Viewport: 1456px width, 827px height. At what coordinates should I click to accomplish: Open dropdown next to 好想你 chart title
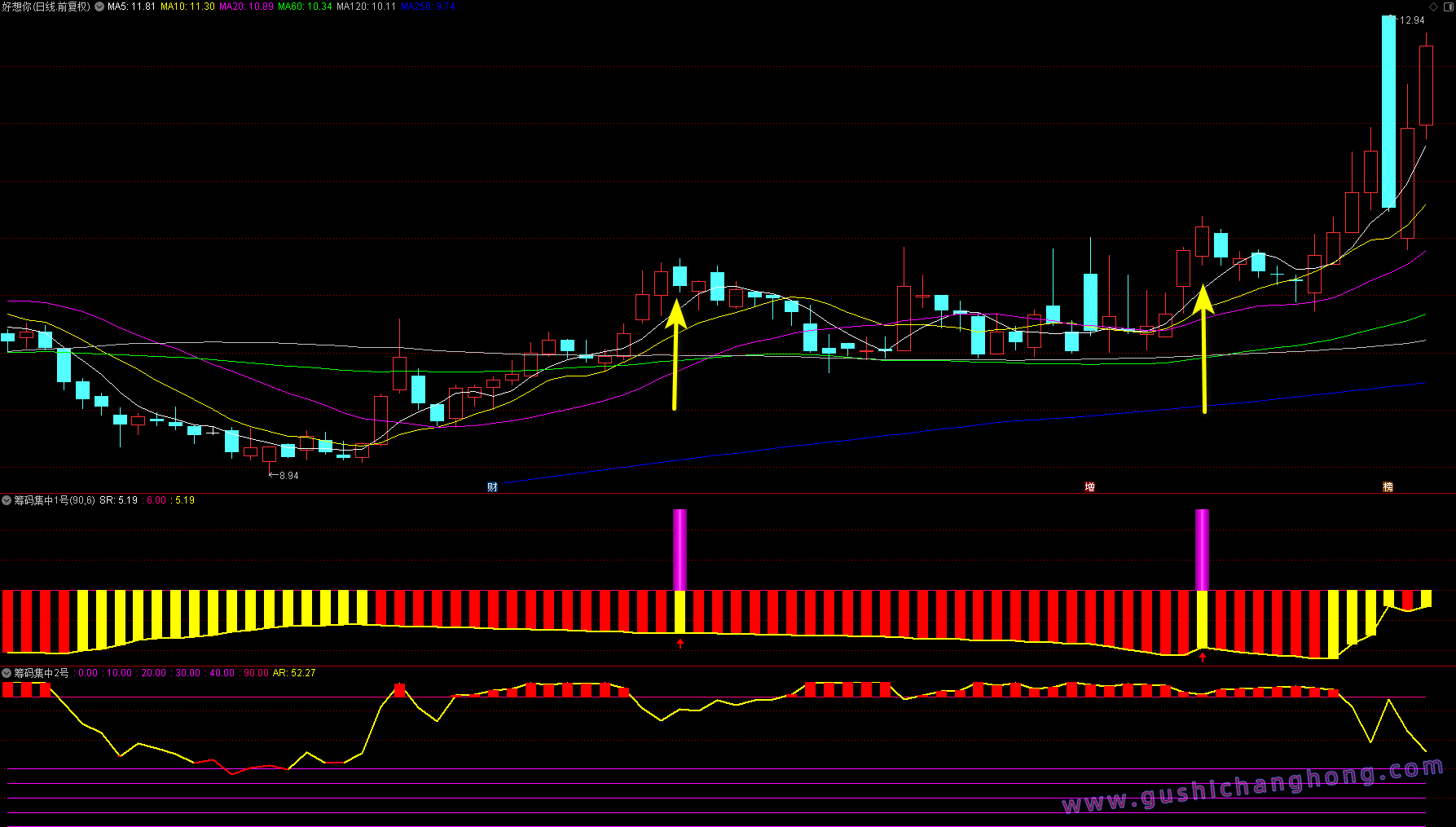click(x=99, y=7)
